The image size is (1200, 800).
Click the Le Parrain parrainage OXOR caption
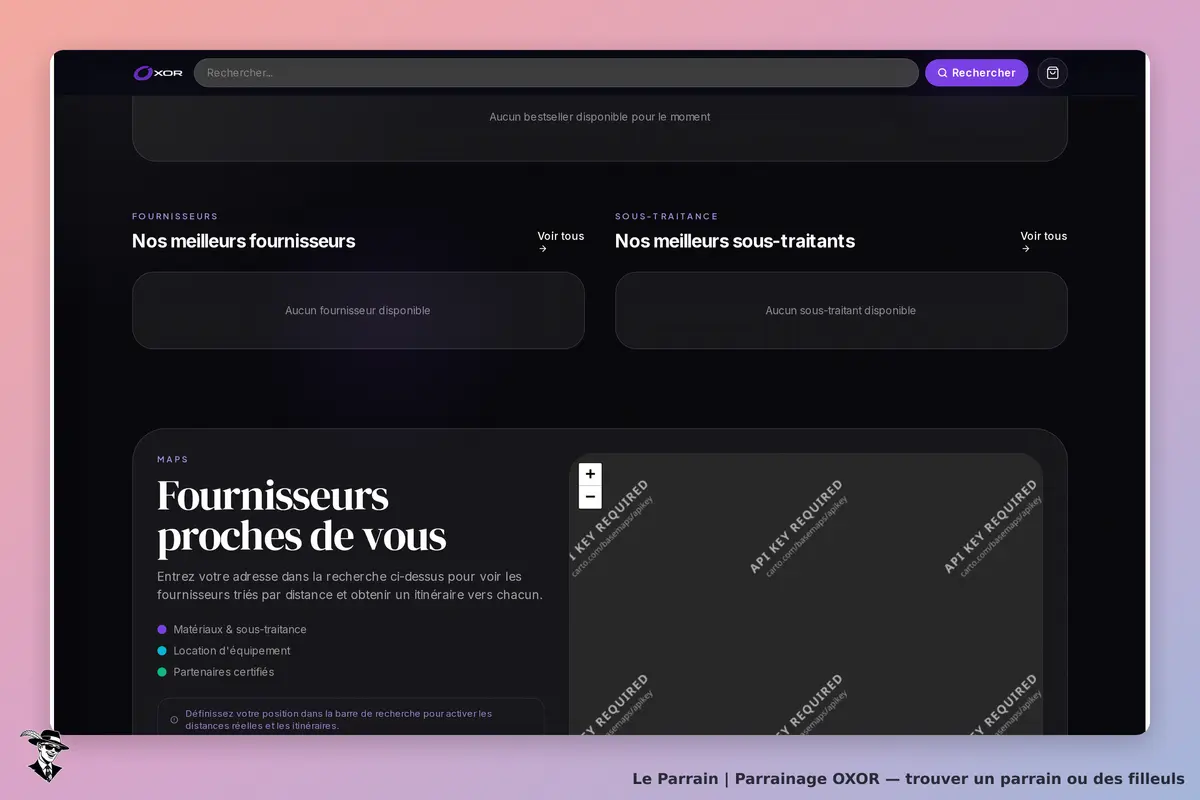[x=908, y=779]
